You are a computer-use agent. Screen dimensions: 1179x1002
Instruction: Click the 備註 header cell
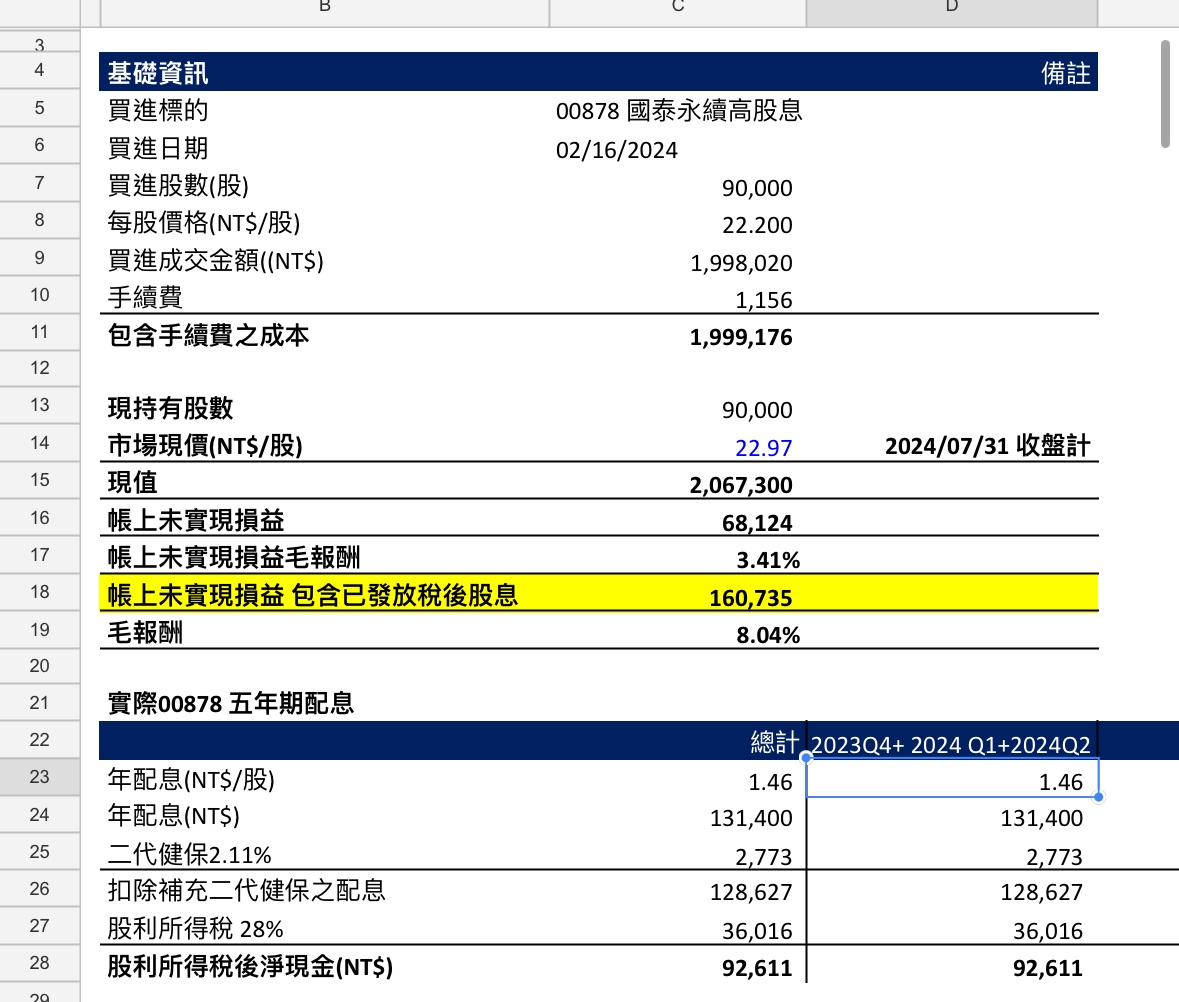(1065, 73)
